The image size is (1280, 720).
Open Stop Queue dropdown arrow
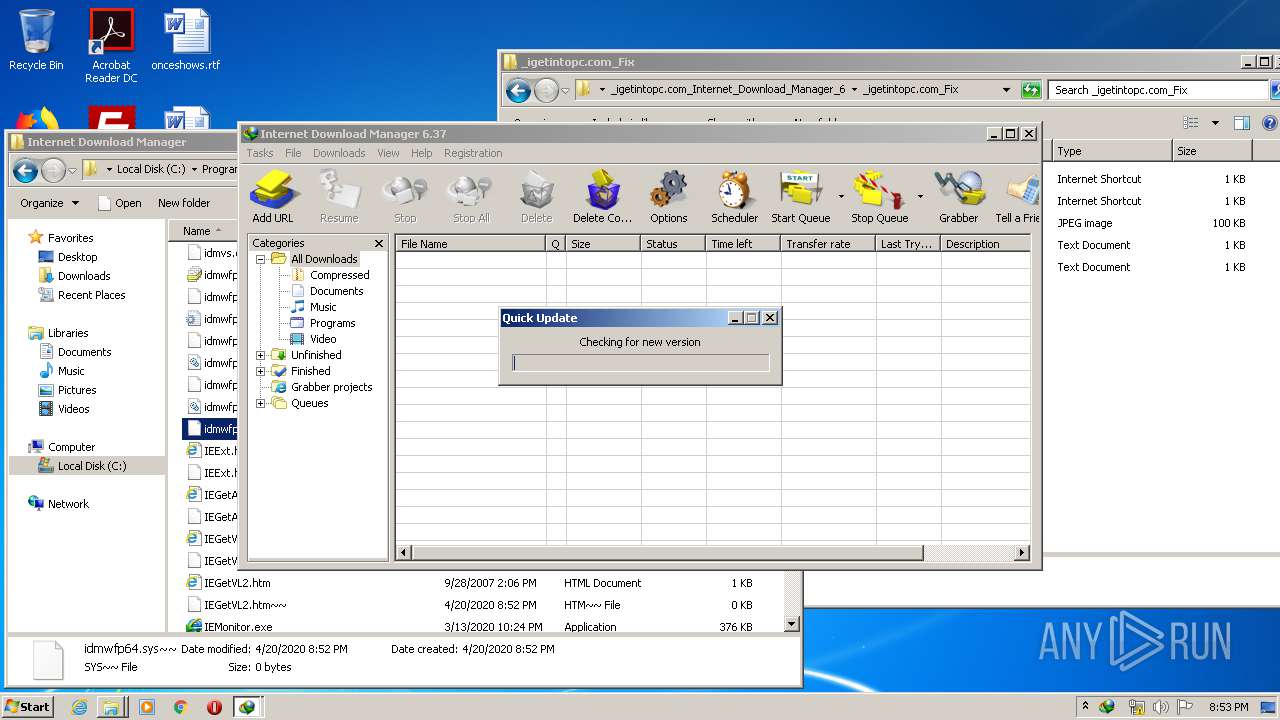[920, 196]
